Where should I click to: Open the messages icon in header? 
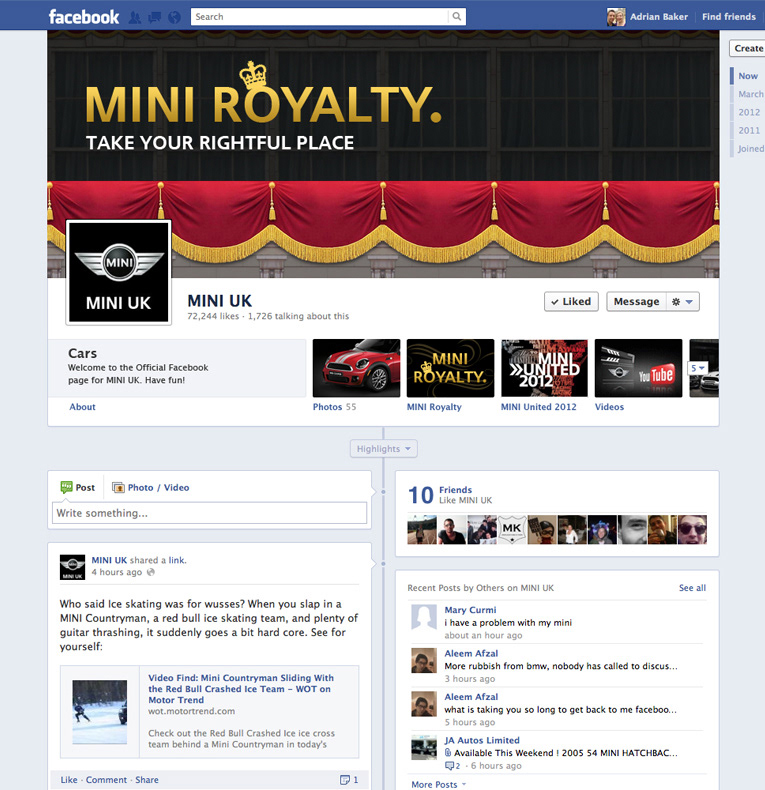155,18
